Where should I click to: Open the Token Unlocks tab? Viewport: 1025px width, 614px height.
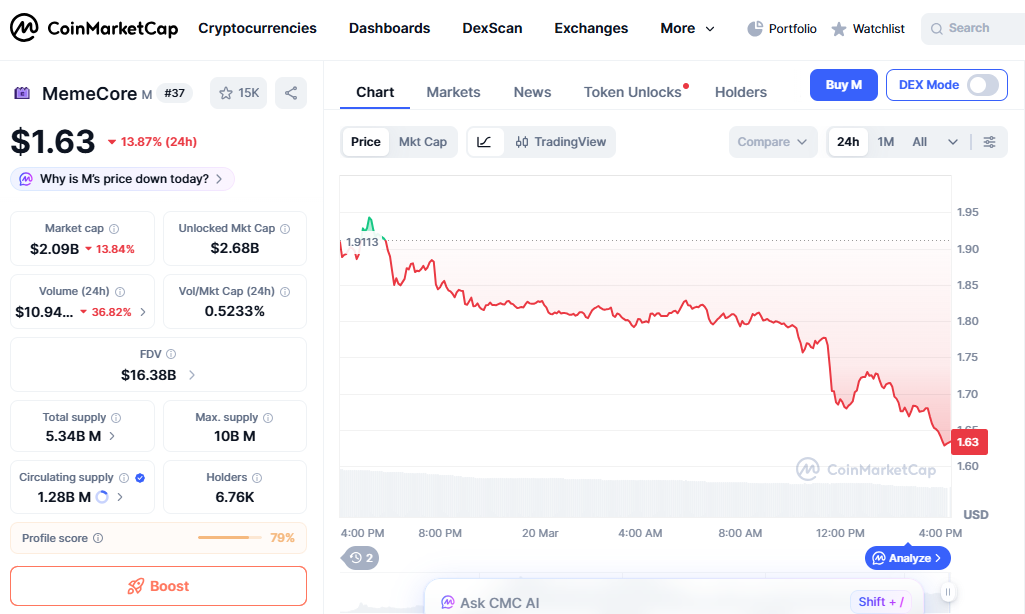click(633, 91)
